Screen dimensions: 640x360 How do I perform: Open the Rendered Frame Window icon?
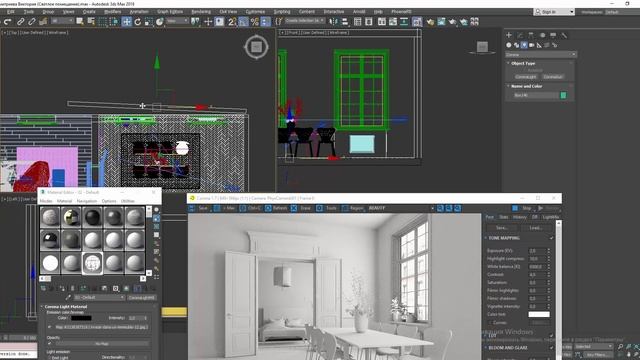pyautogui.click(x=441, y=22)
